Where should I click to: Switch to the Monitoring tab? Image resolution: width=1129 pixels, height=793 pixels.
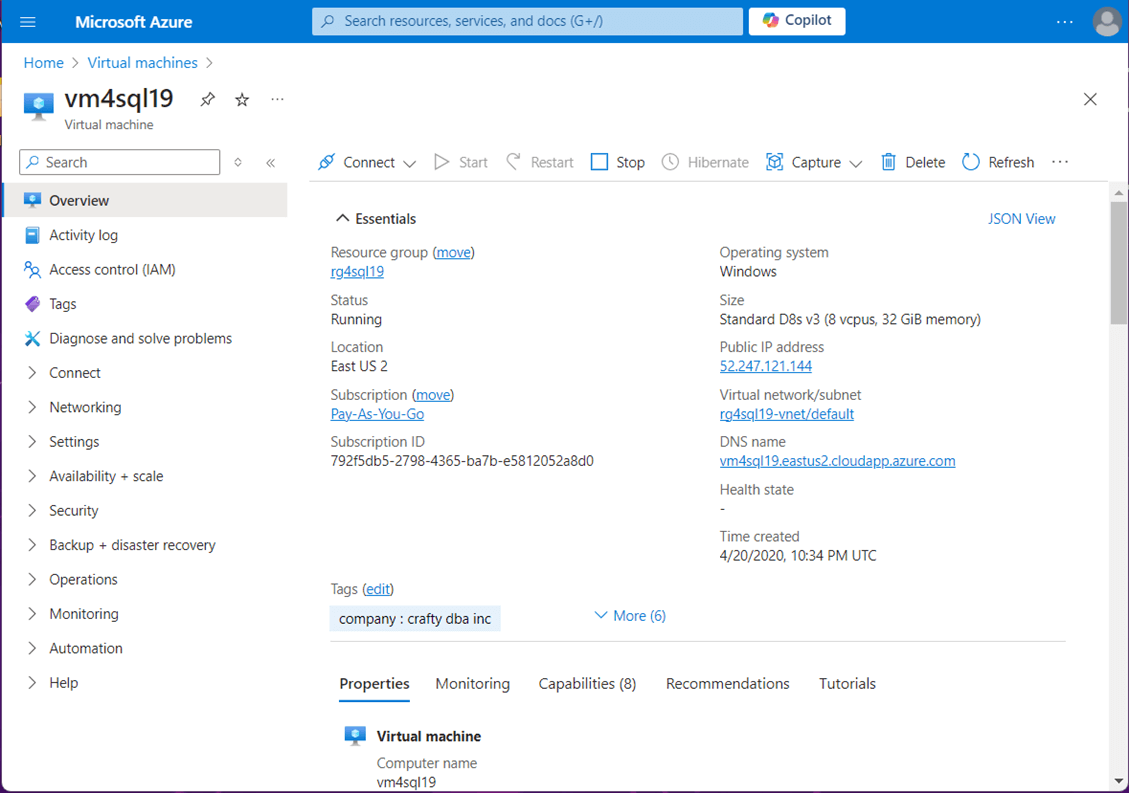(472, 684)
